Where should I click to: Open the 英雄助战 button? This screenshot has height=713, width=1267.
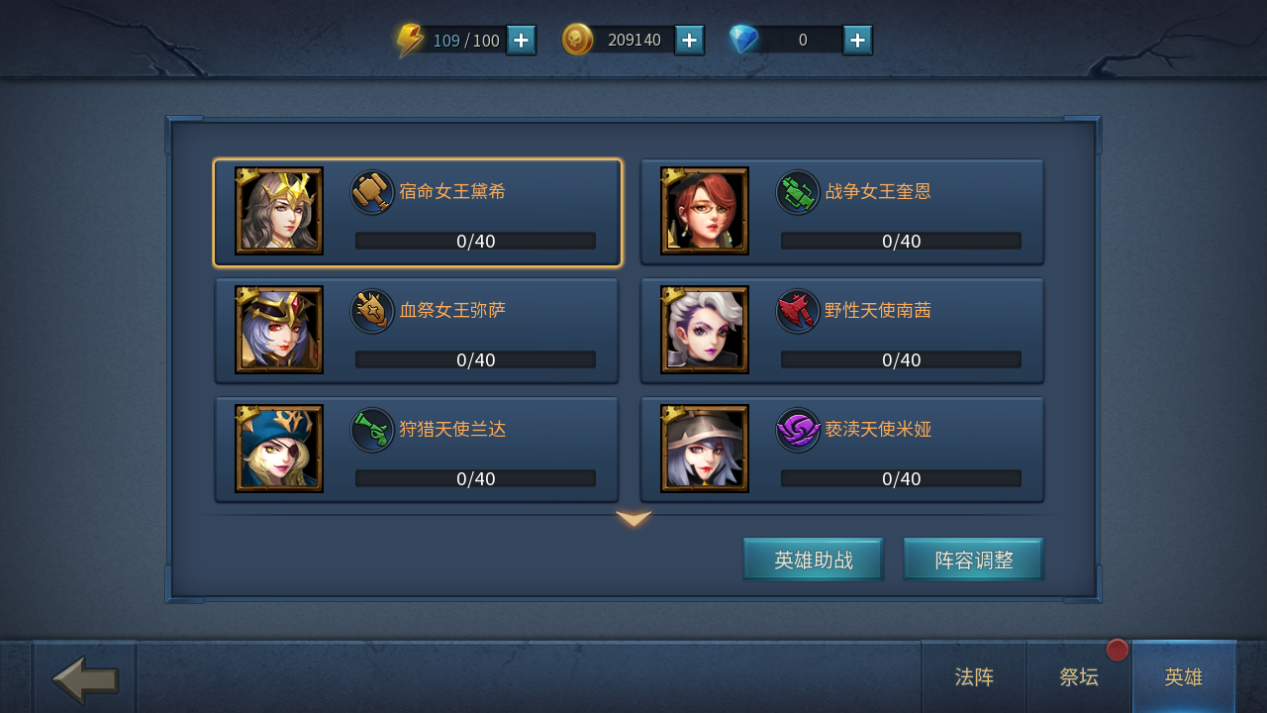[813, 560]
